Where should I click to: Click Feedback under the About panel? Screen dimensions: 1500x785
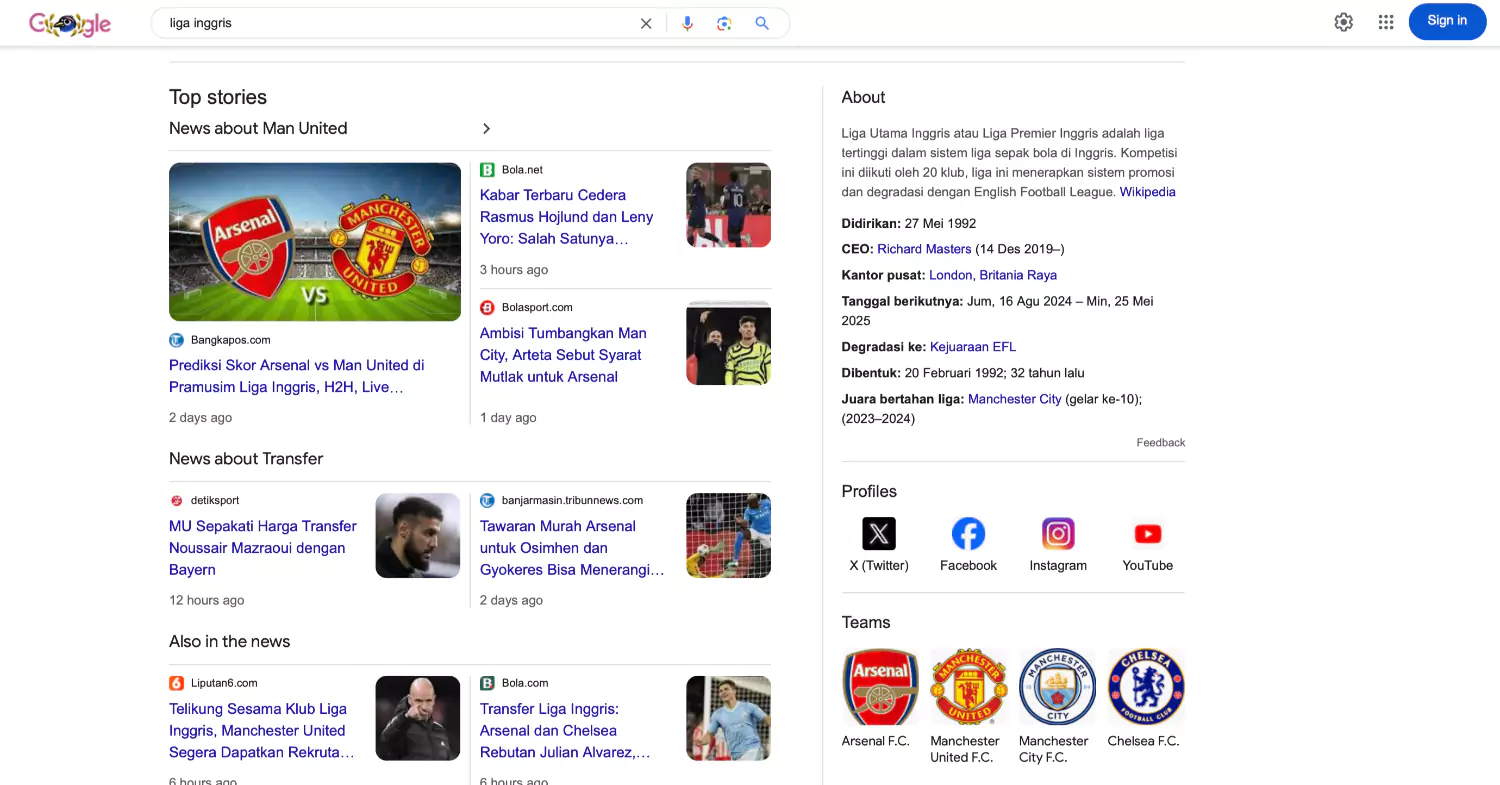point(1161,442)
